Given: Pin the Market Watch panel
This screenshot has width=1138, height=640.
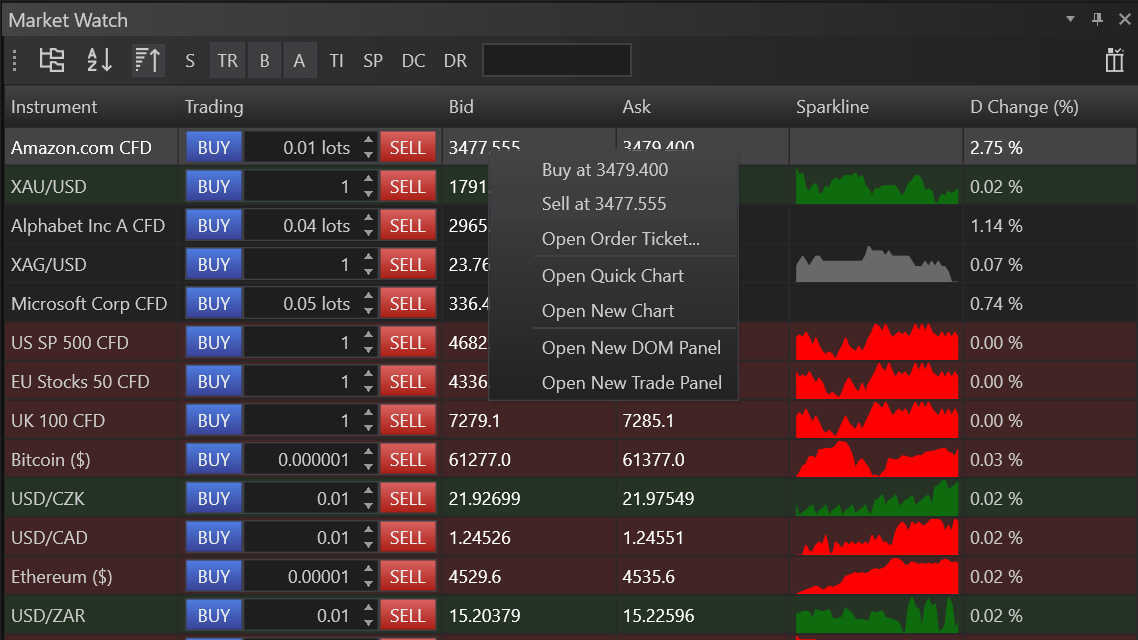Looking at the screenshot, I should click(x=1097, y=19).
